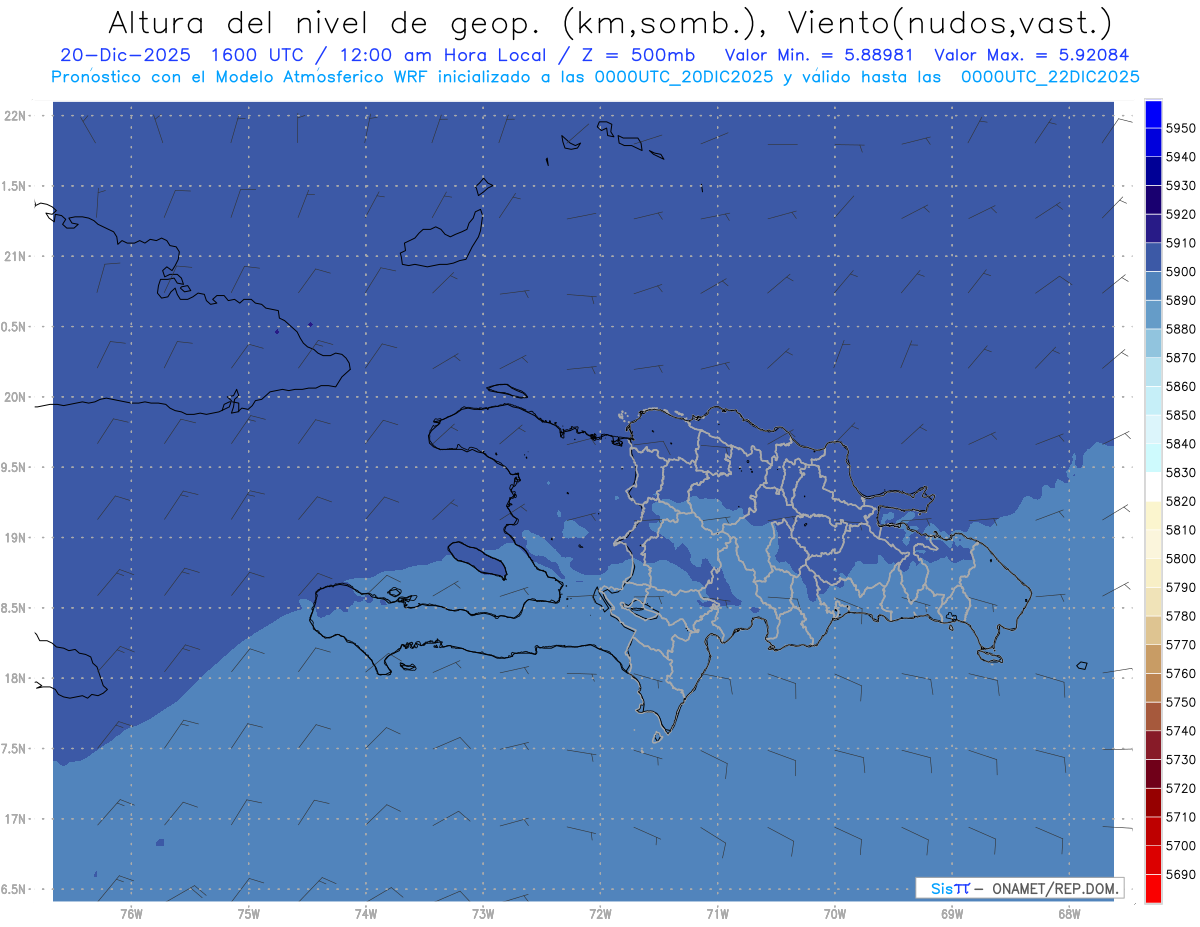
Task: Click the '68W' longitude label
Action: pos(1069,914)
